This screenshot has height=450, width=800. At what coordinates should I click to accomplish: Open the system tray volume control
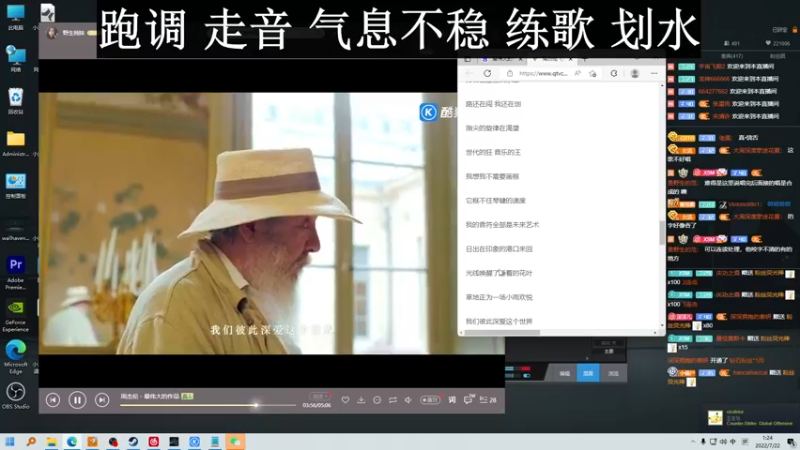(x=723, y=442)
